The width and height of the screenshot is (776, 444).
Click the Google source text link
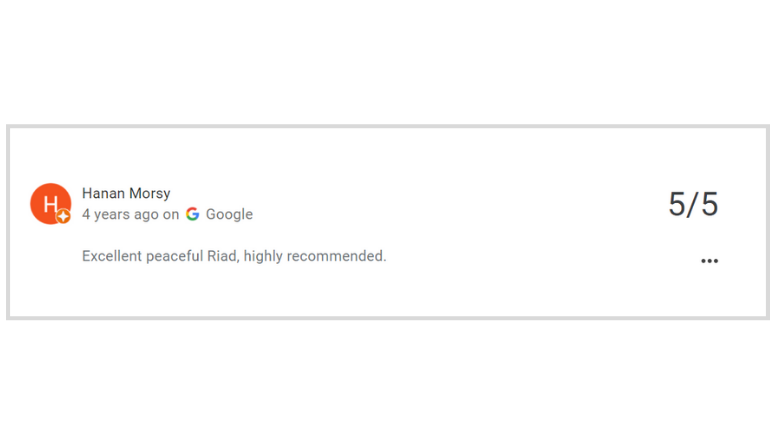[229, 214]
